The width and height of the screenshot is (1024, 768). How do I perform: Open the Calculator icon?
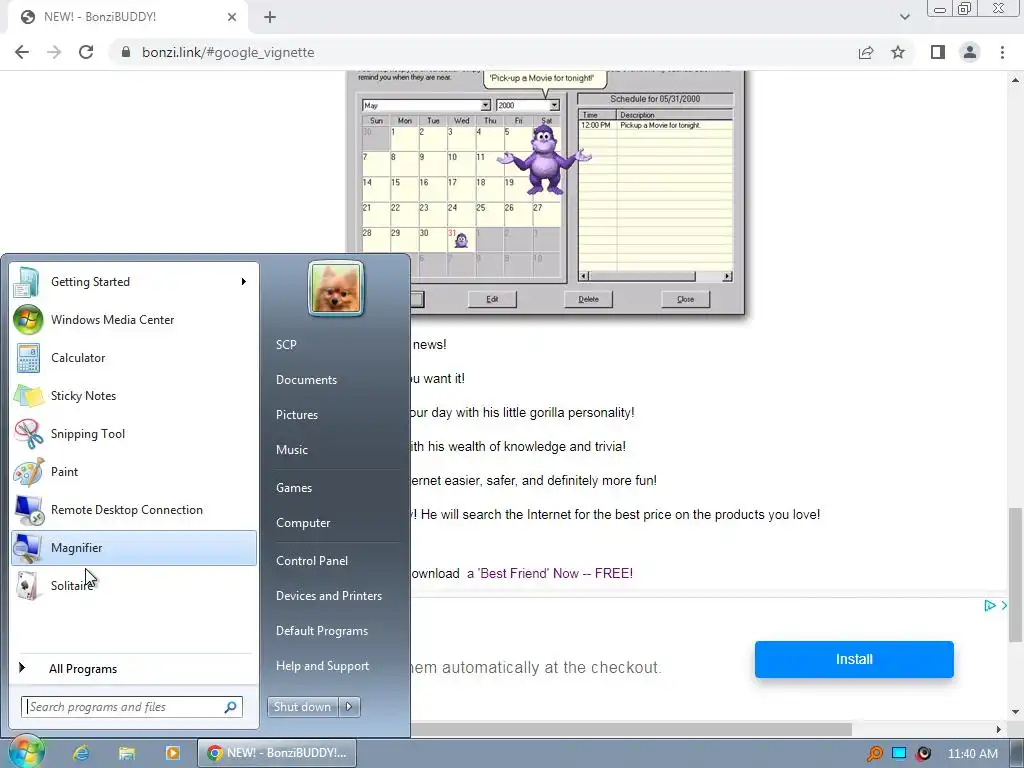pos(28,358)
